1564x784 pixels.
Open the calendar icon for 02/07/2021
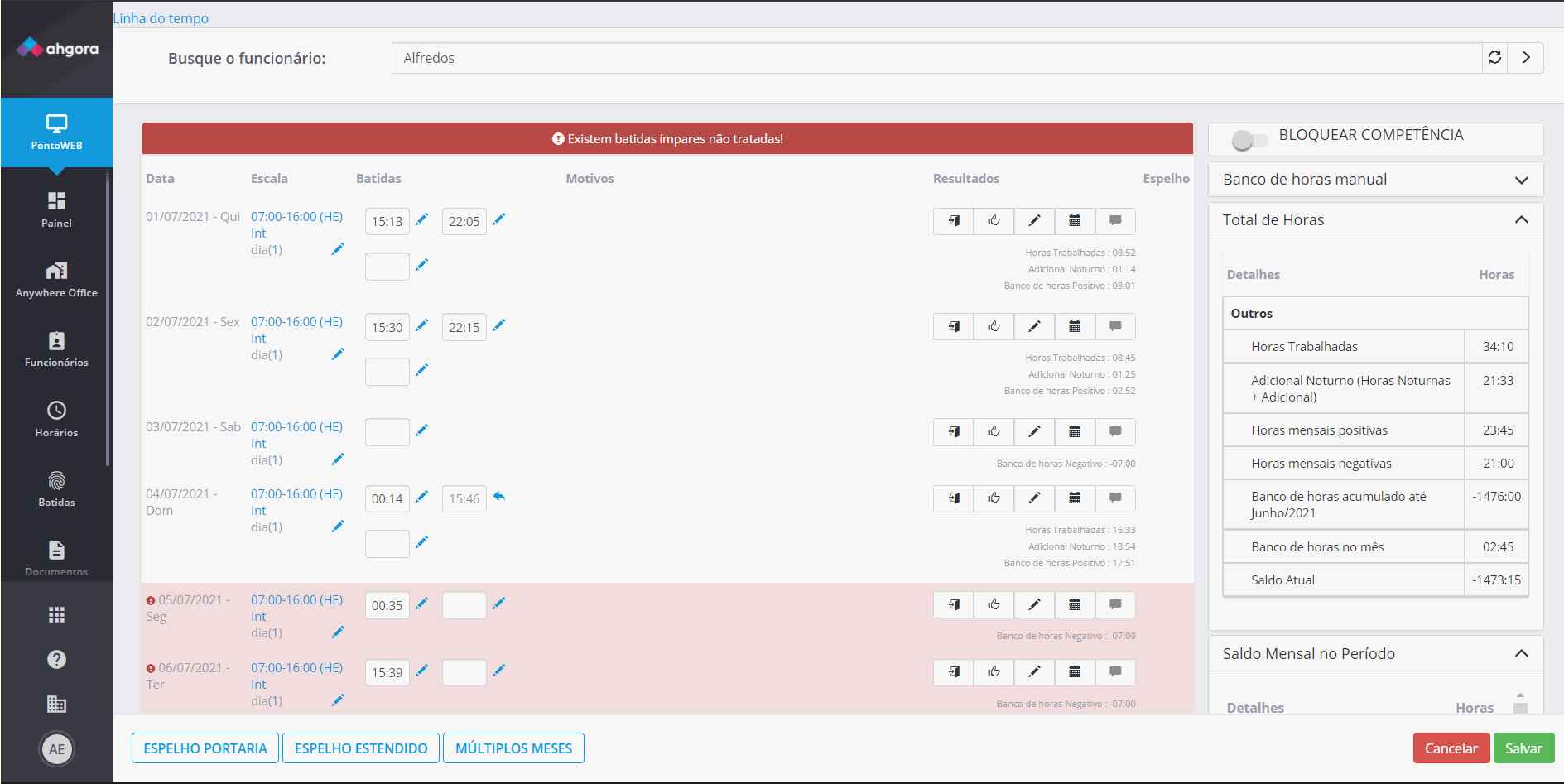pos(1075,326)
